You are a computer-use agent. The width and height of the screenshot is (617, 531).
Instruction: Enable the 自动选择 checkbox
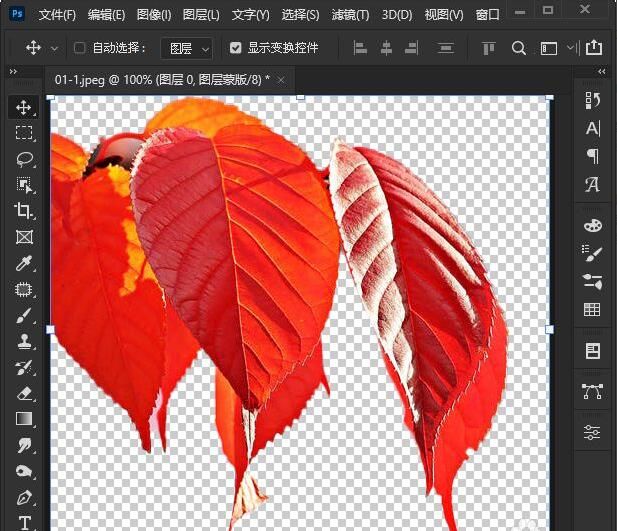tap(80, 48)
